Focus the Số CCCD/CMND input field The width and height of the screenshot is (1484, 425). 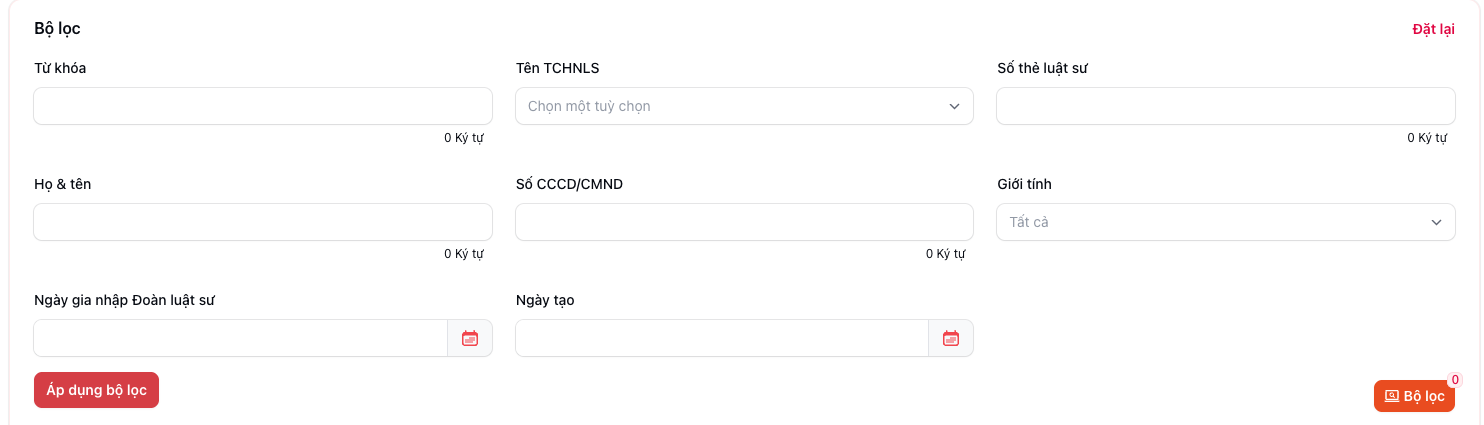(x=744, y=222)
